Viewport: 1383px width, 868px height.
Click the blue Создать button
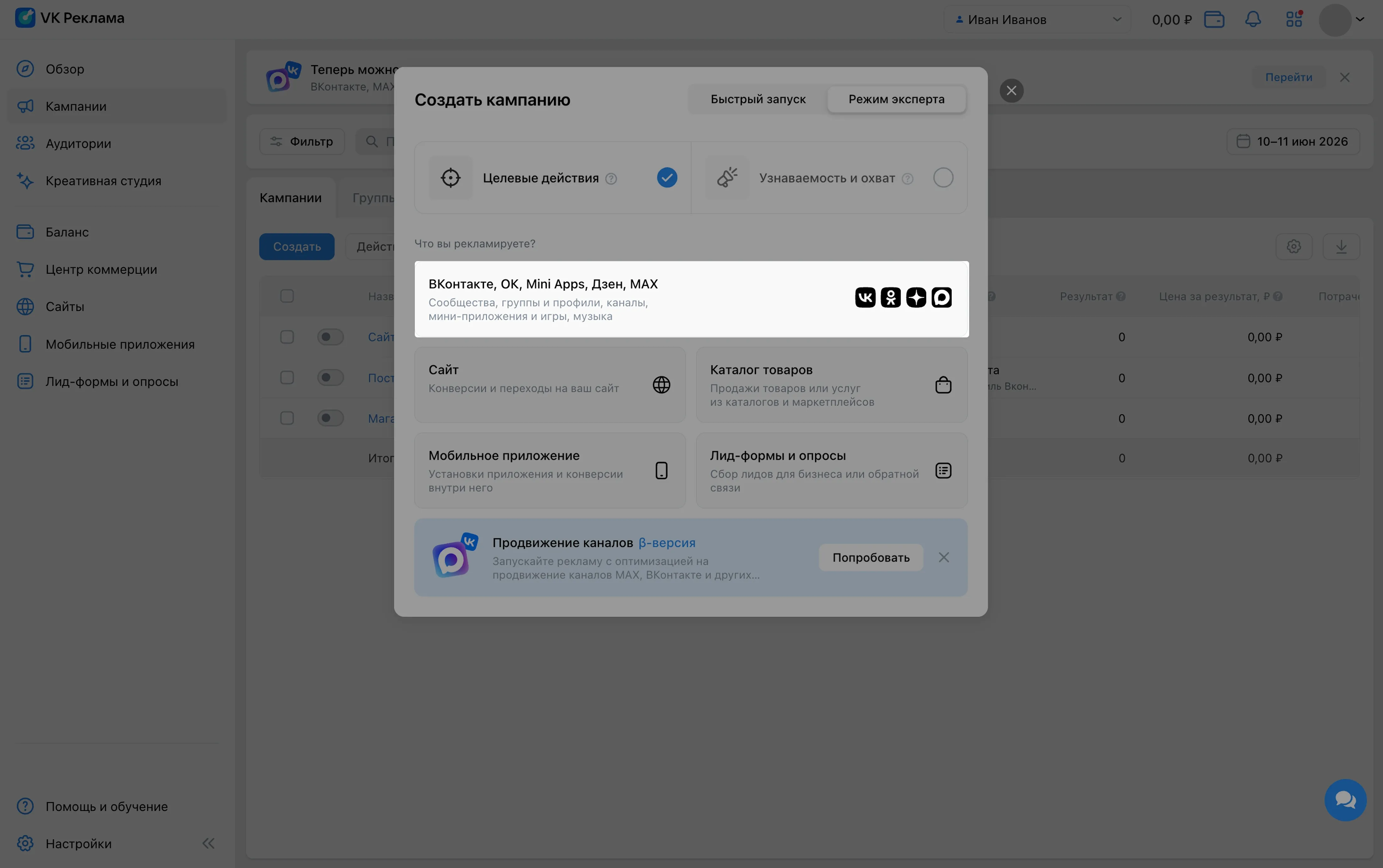(x=297, y=247)
